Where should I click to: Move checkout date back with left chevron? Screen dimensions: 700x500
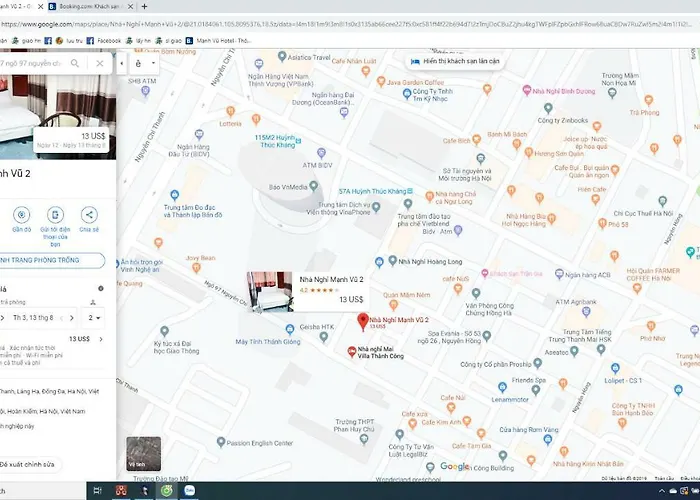click(62, 318)
